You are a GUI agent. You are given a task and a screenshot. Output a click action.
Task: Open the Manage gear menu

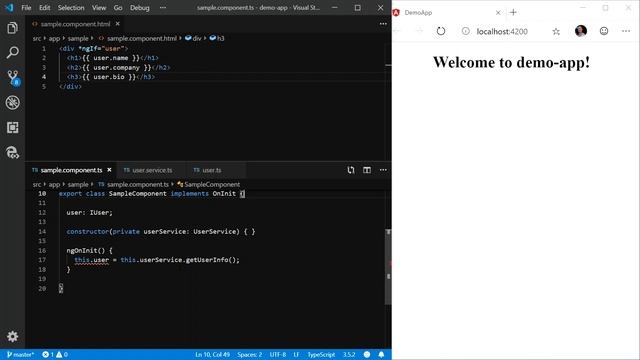pyautogui.click(x=13, y=336)
